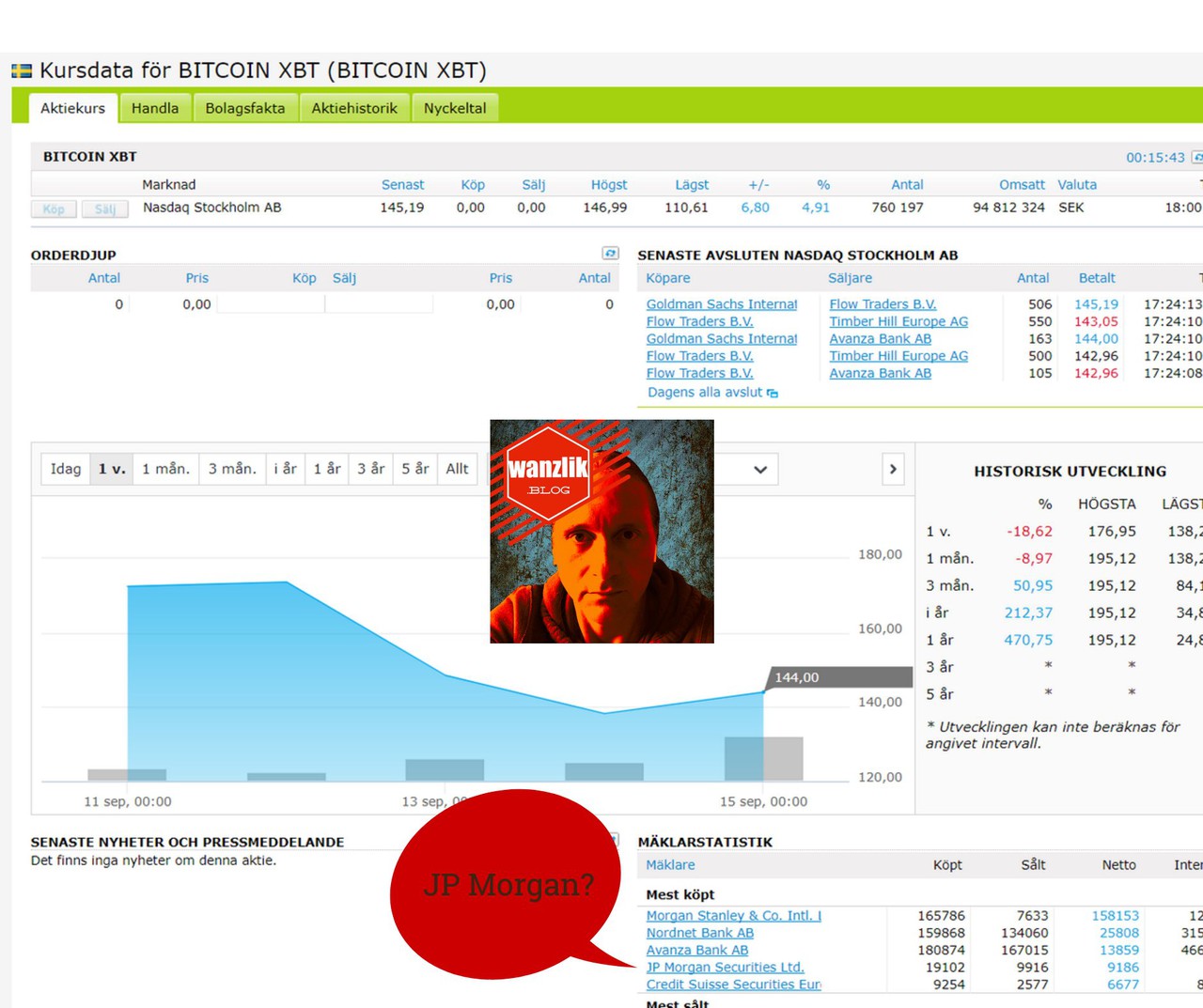The width and height of the screenshot is (1203, 1008).
Task: Show the Allt time range
Action: [457, 469]
